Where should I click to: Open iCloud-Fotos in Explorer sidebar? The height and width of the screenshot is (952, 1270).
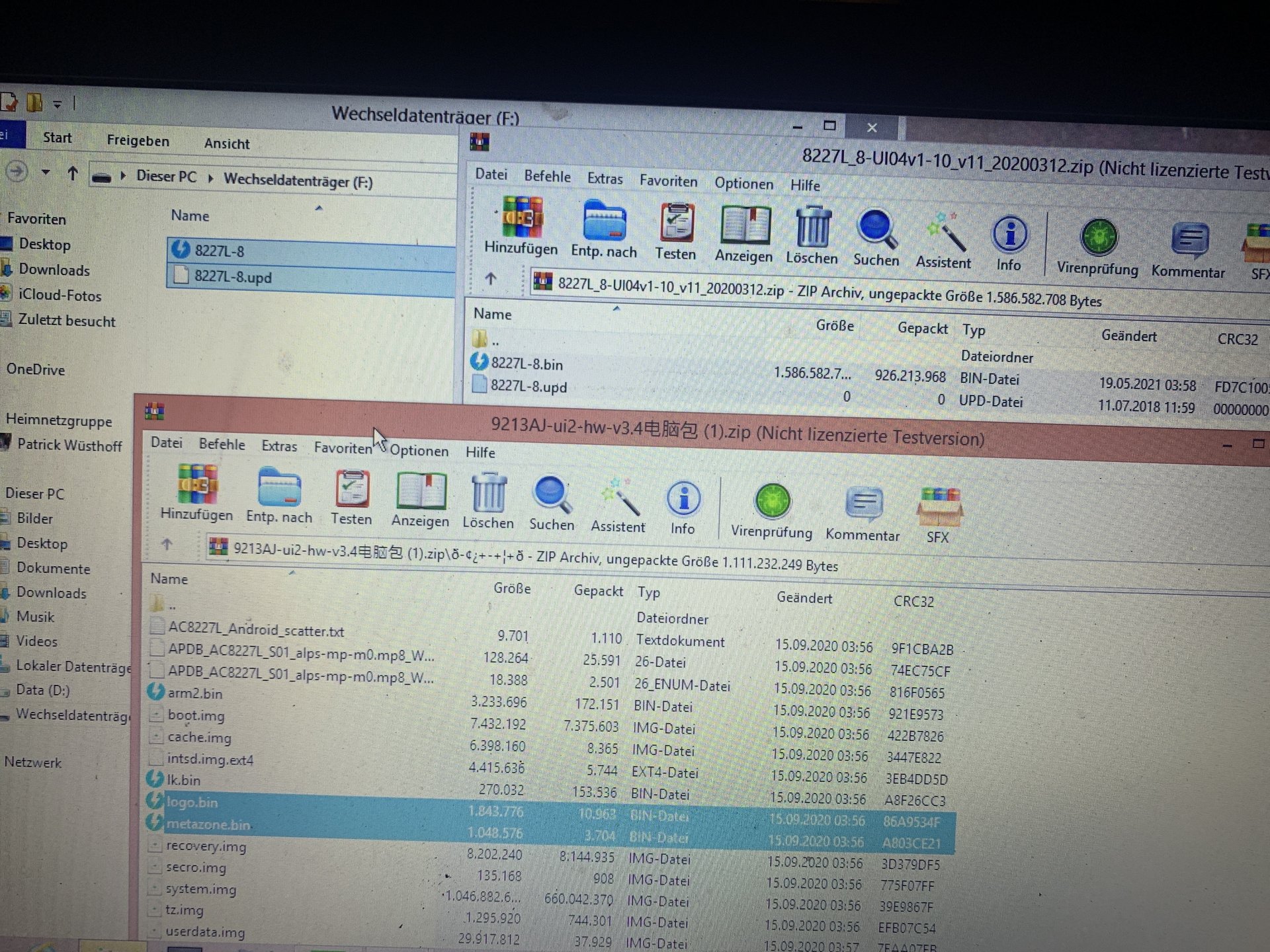pyautogui.click(x=60, y=296)
